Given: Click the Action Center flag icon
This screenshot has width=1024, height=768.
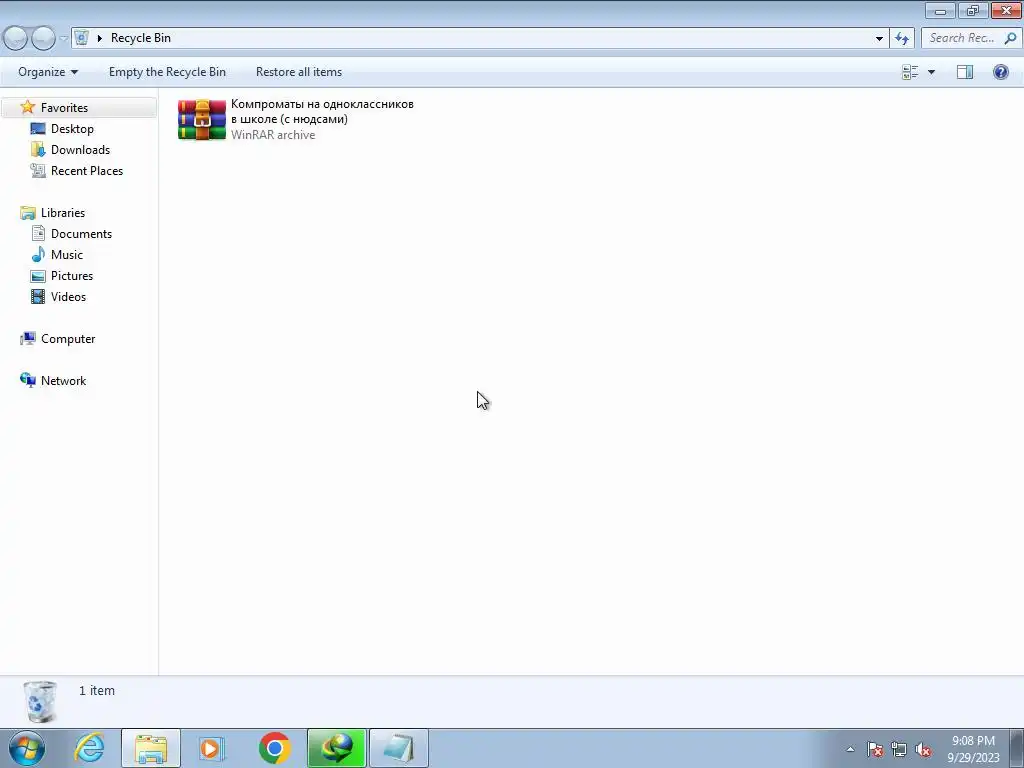Looking at the screenshot, I should coord(874,749).
